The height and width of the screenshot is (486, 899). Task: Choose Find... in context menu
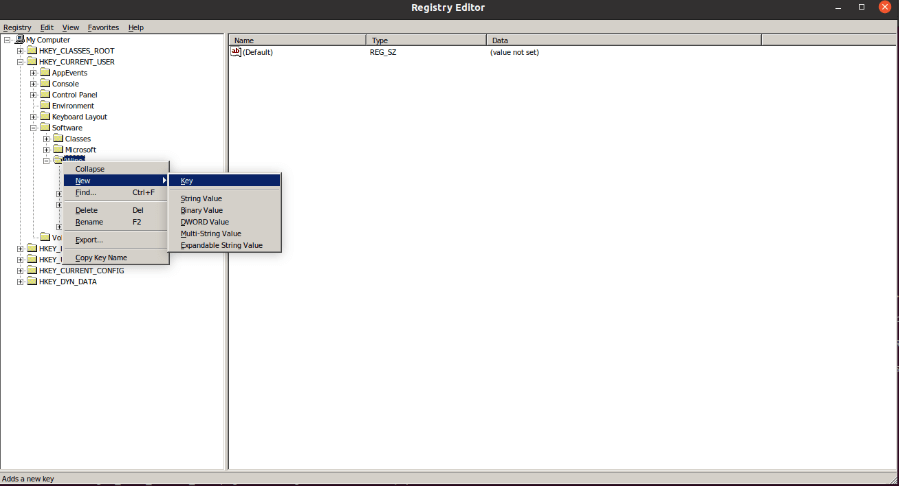point(116,193)
